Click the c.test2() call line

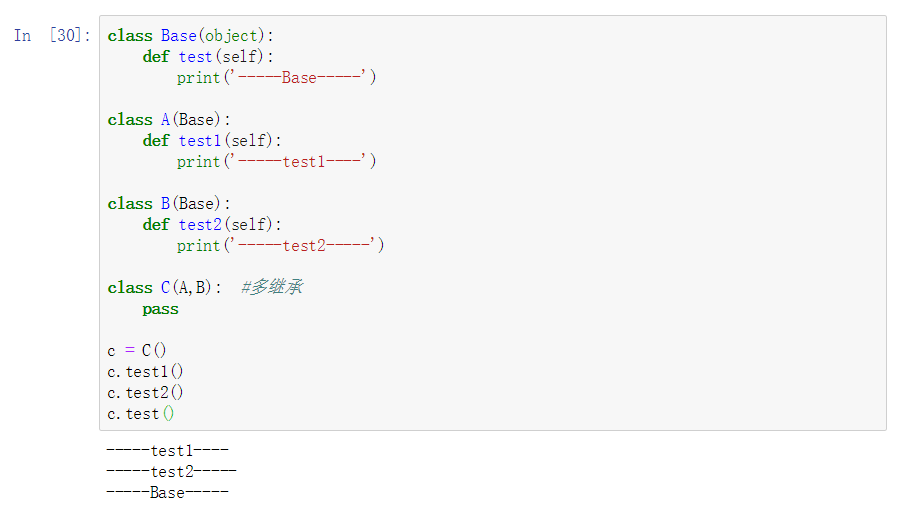click(146, 393)
